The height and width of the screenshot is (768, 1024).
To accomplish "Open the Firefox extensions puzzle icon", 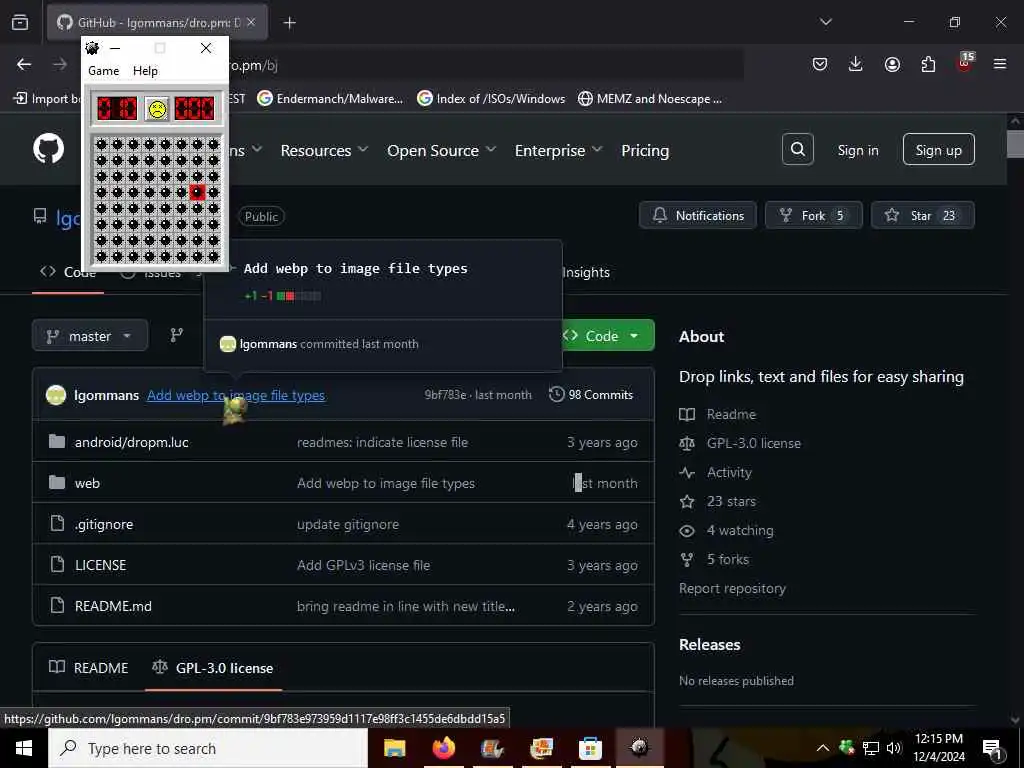I will click(x=928, y=64).
